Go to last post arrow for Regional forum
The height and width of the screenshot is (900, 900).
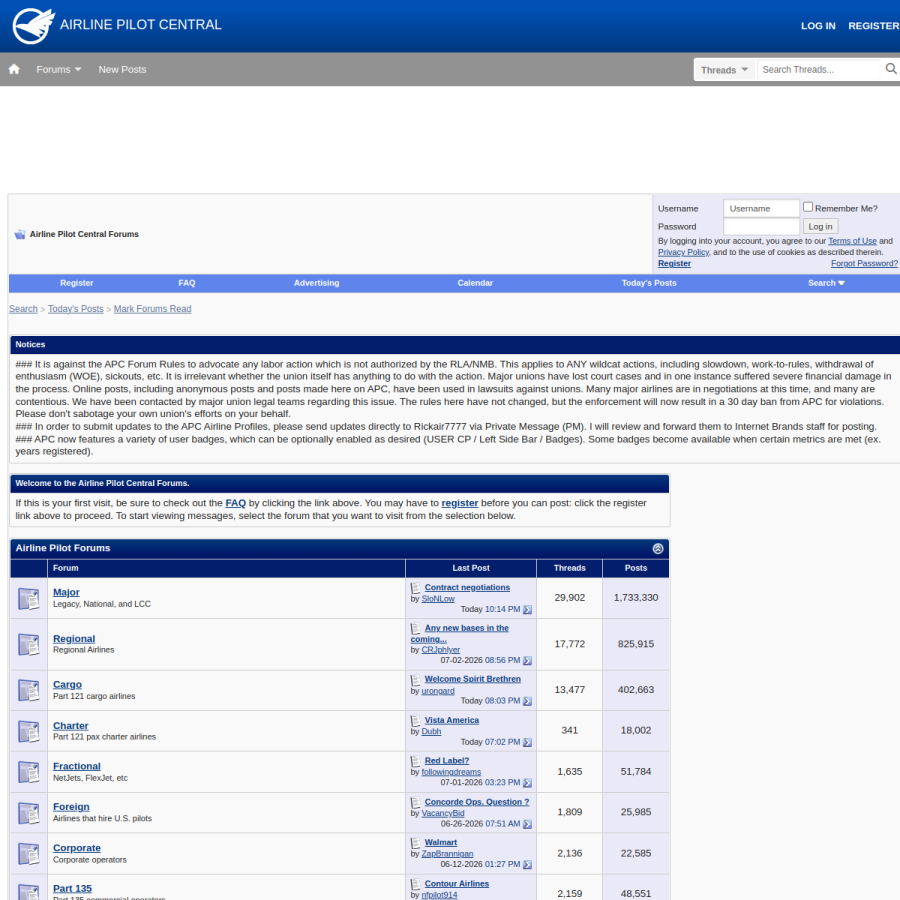coord(527,661)
